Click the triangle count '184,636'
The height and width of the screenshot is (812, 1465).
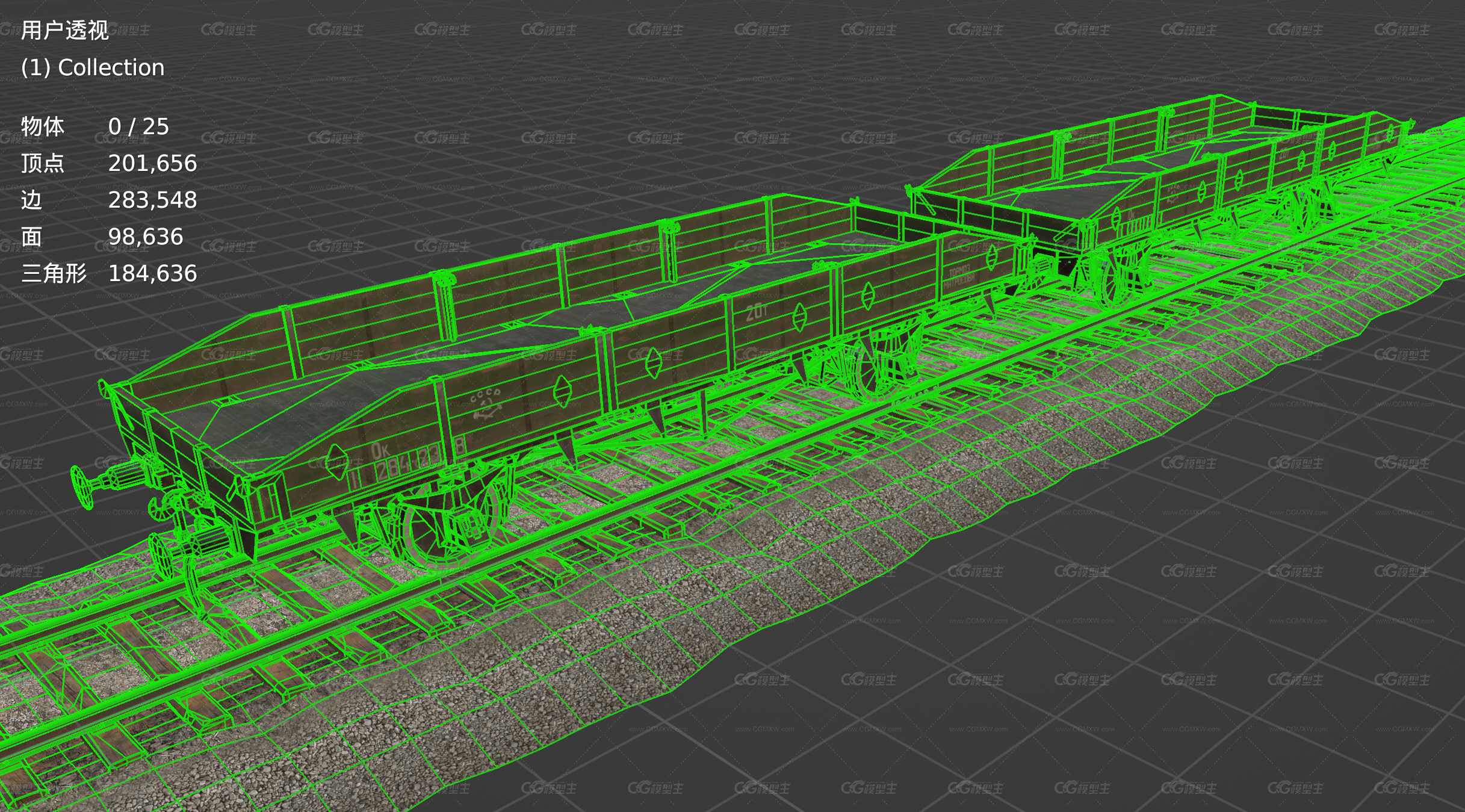tap(152, 273)
